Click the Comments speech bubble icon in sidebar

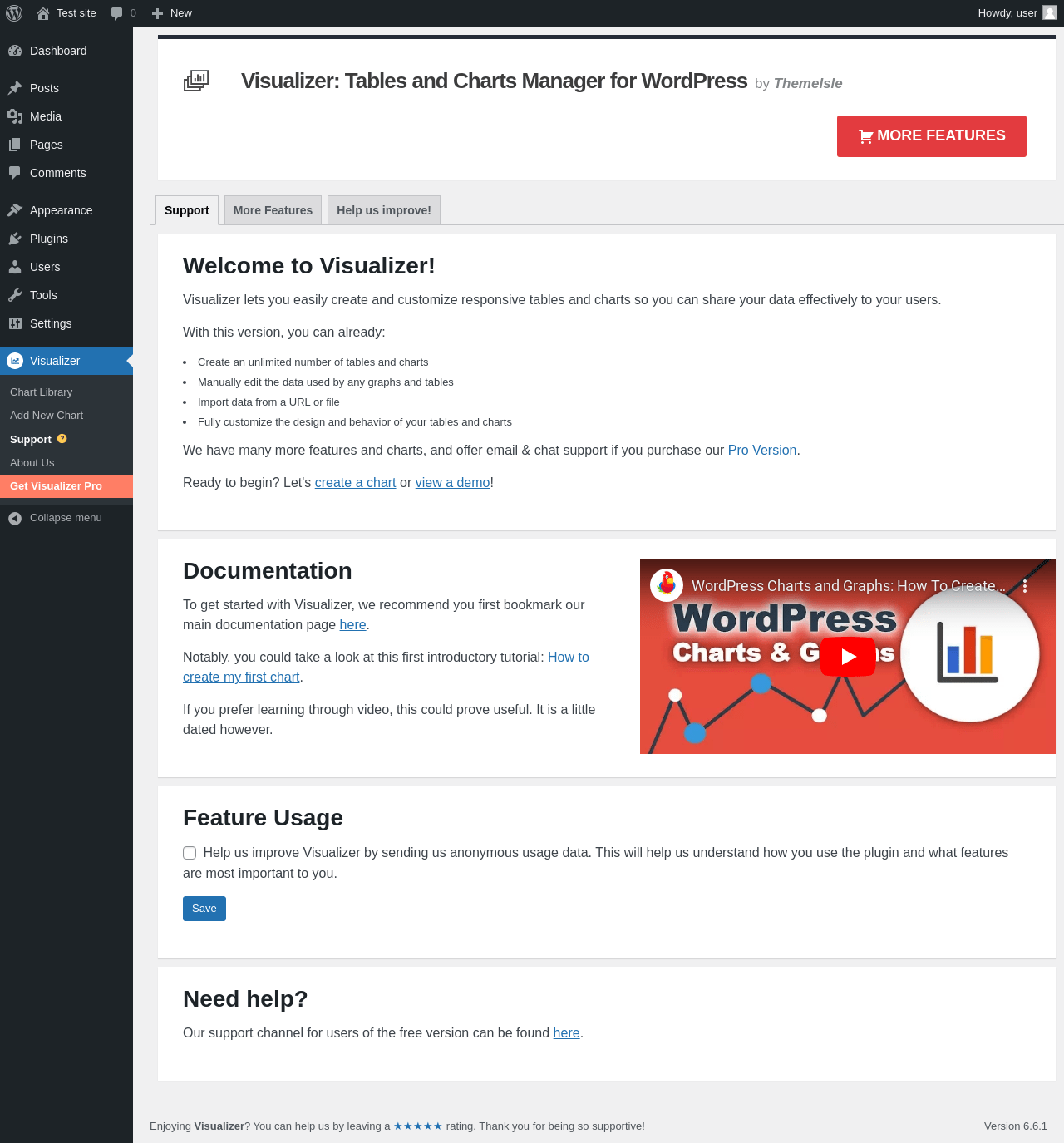tap(15, 173)
